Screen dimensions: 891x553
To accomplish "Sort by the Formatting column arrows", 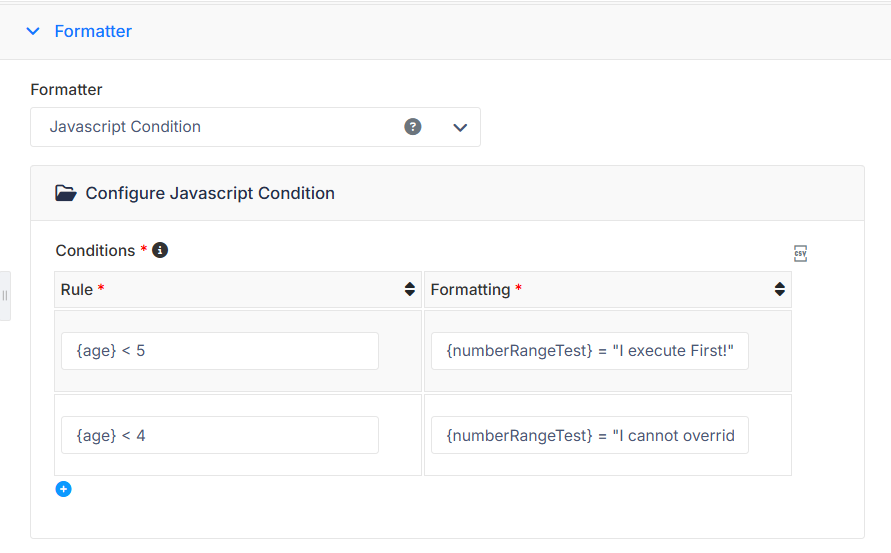I will tap(780, 289).
